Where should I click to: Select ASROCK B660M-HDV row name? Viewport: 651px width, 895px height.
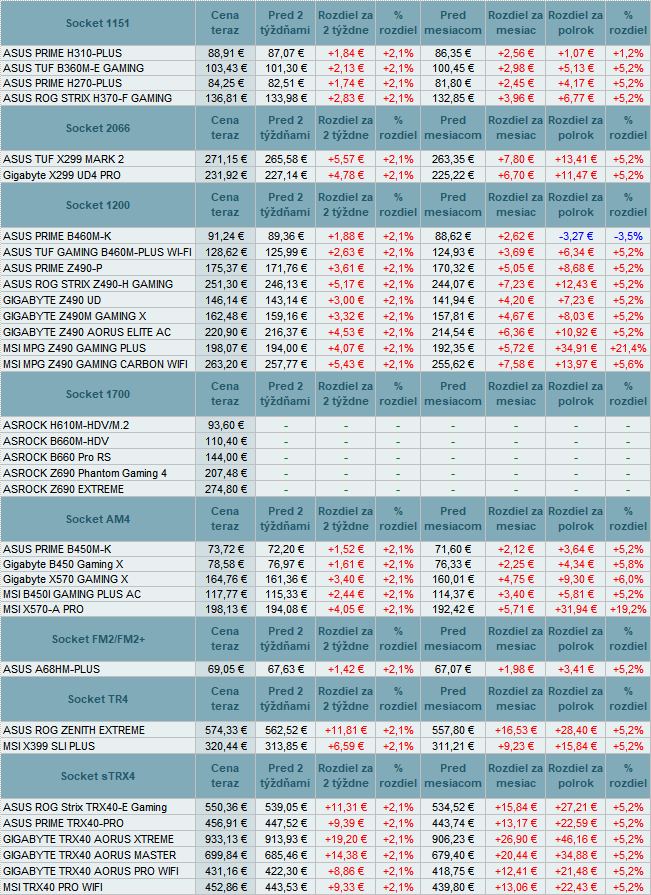click(56, 441)
